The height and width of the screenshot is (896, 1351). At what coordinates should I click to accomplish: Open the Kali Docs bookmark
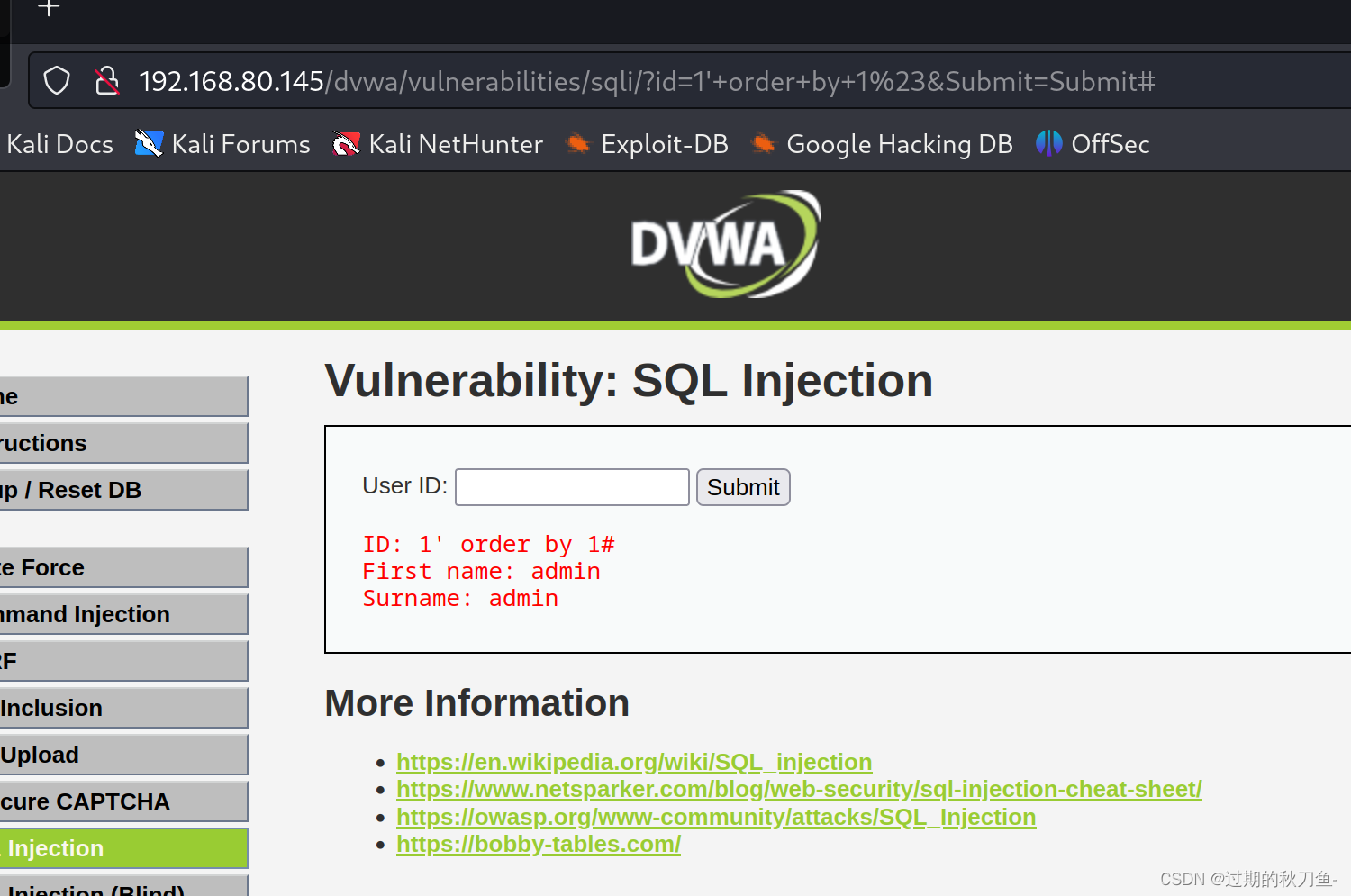point(59,144)
